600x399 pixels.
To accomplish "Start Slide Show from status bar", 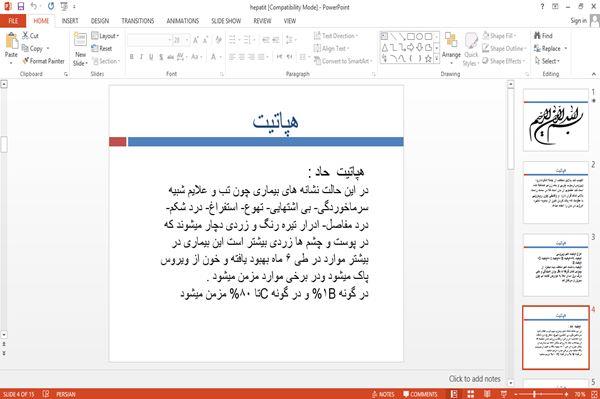I will [x=504, y=394].
